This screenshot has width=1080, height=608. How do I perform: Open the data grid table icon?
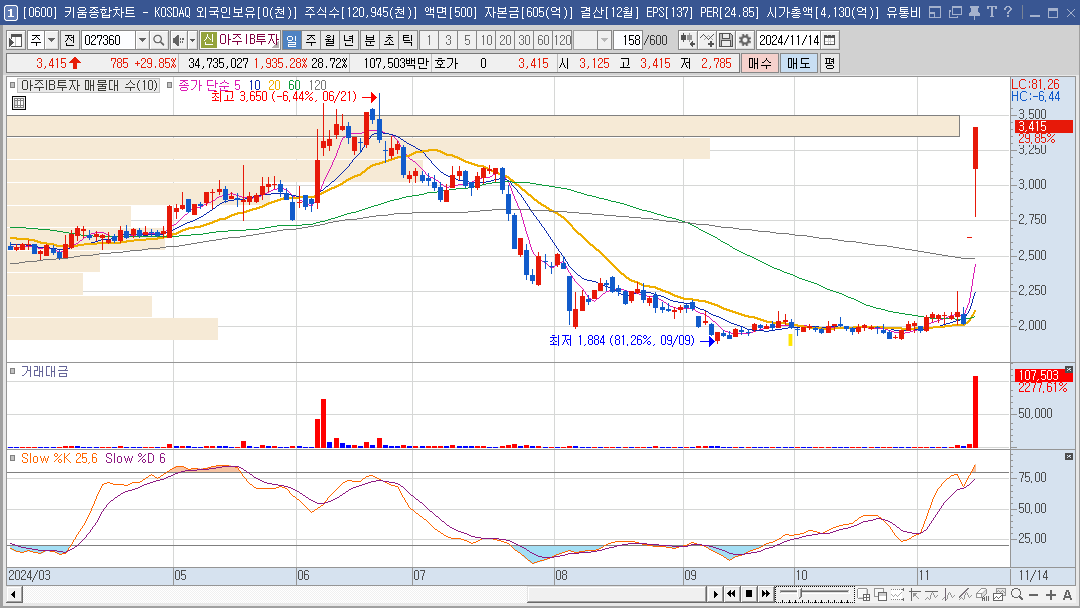(x=19, y=103)
